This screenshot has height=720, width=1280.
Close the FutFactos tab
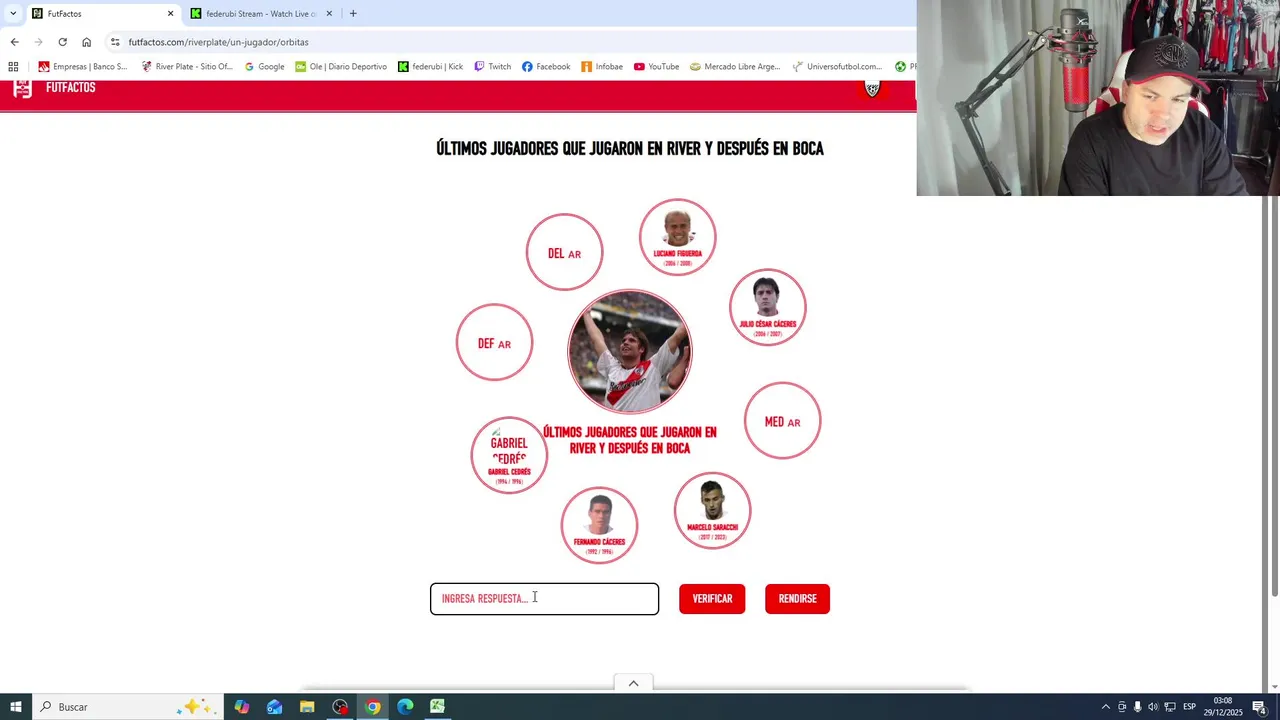click(x=170, y=14)
